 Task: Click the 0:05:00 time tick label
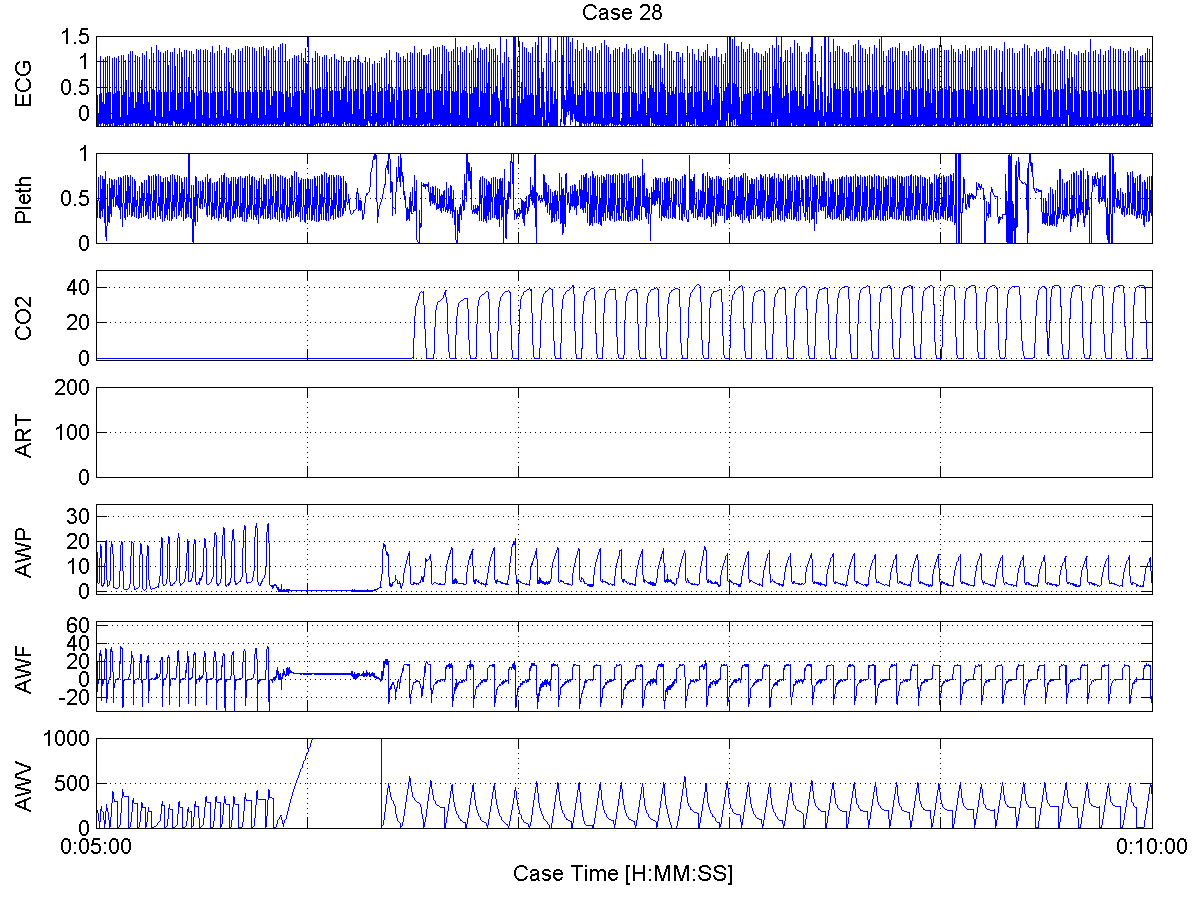pyautogui.click(x=97, y=848)
